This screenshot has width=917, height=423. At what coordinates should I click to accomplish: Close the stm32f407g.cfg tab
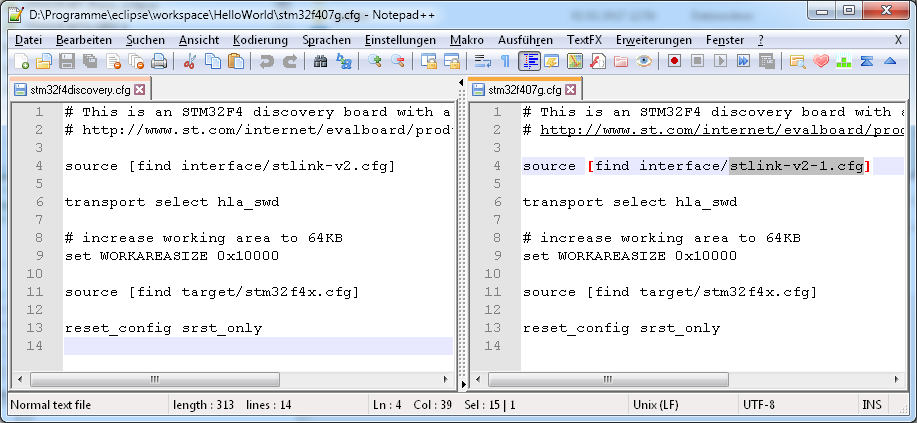tap(598, 90)
